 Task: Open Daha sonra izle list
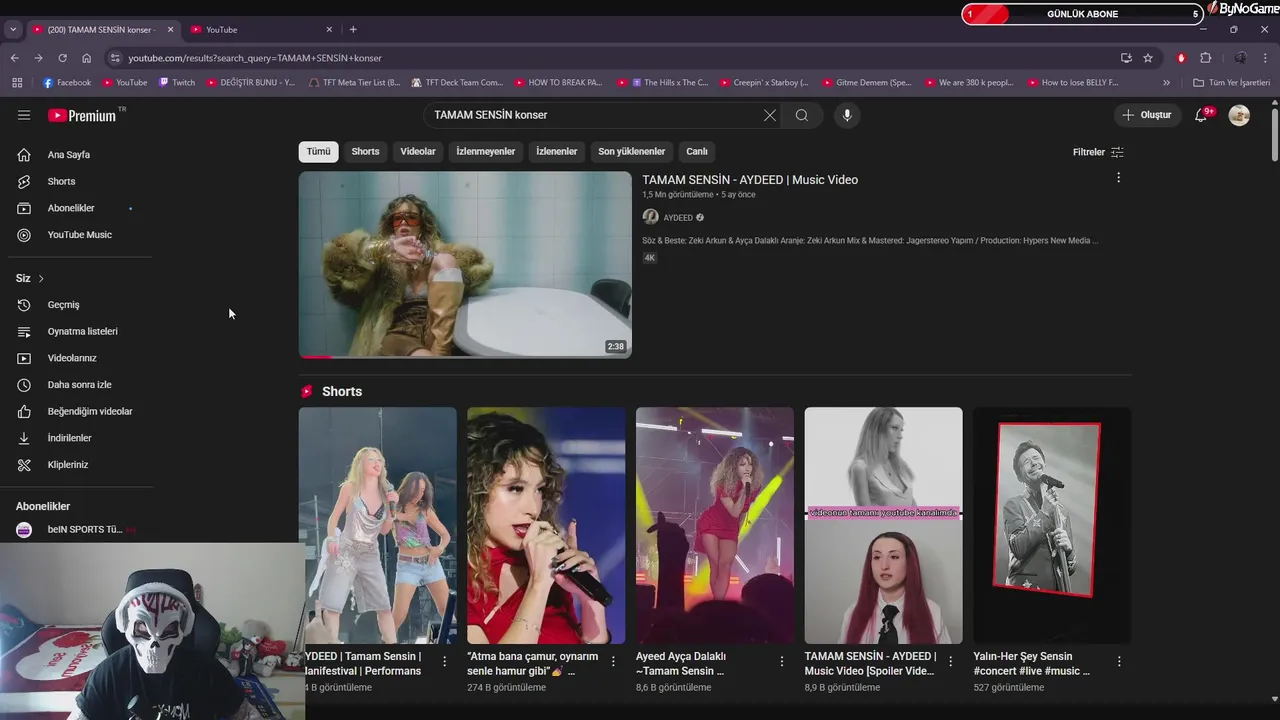(x=82, y=385)
